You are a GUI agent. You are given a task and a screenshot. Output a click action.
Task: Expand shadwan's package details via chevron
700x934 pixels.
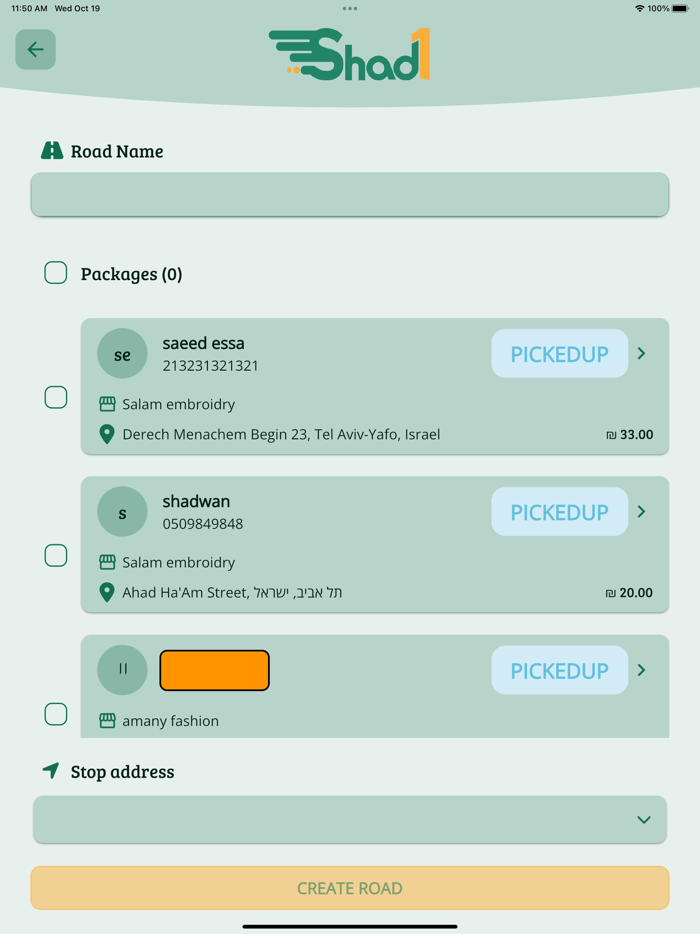[641, 511]
